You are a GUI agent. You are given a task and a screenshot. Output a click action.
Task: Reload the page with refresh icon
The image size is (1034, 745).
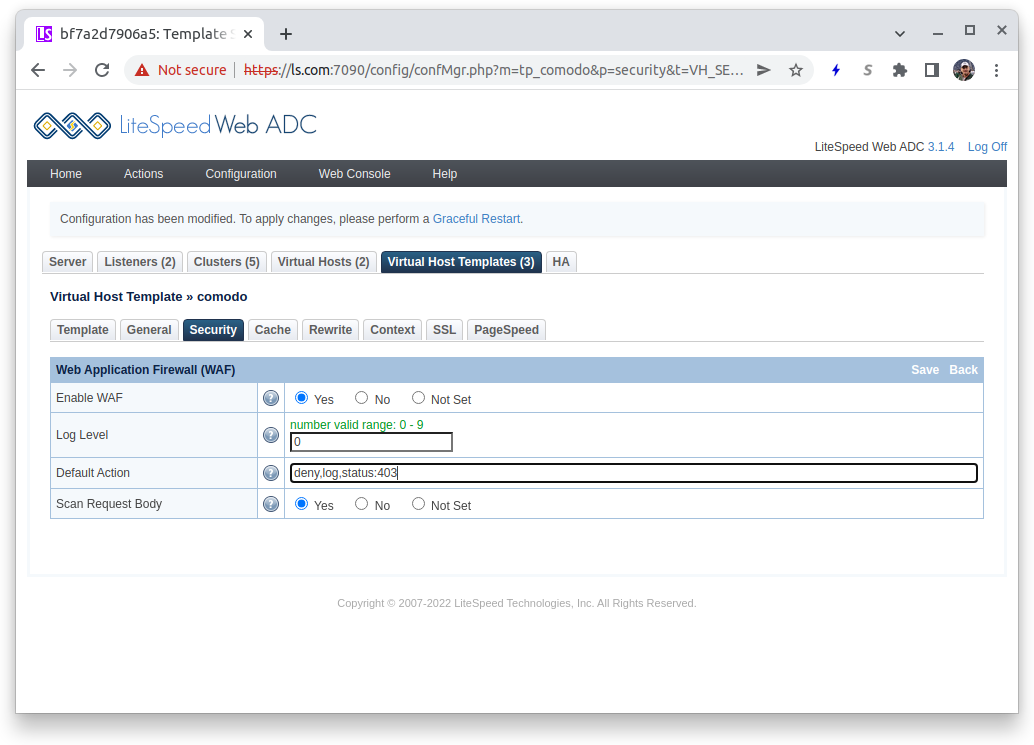click(x=102, y=70)
